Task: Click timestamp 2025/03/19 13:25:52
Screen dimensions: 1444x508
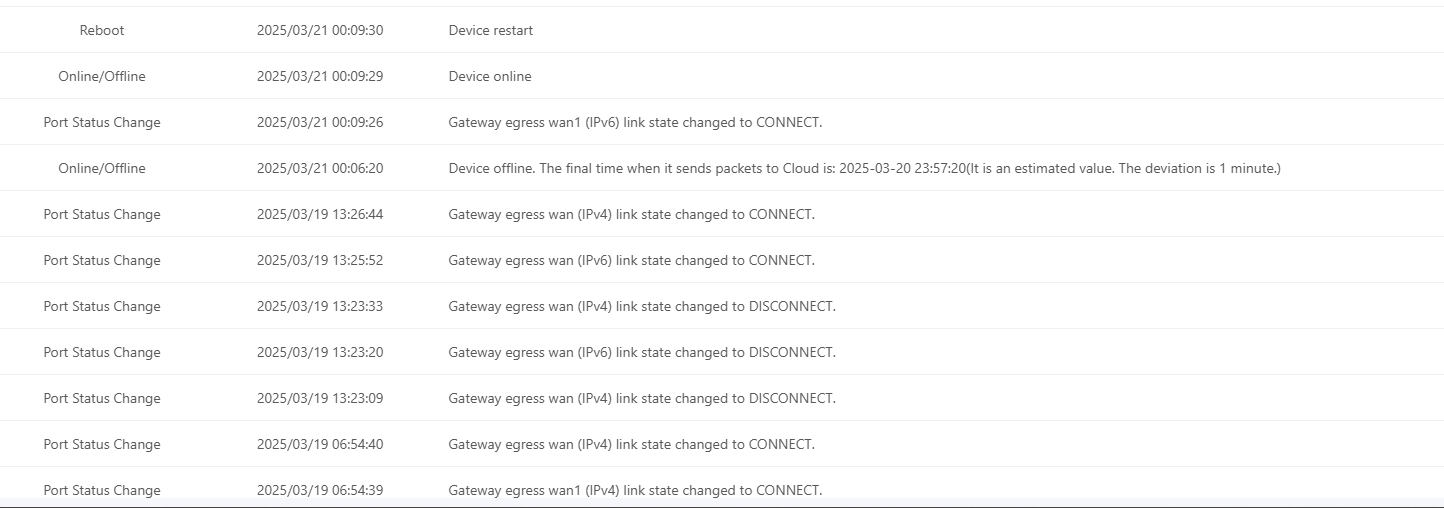Action: tap(320, 260)
